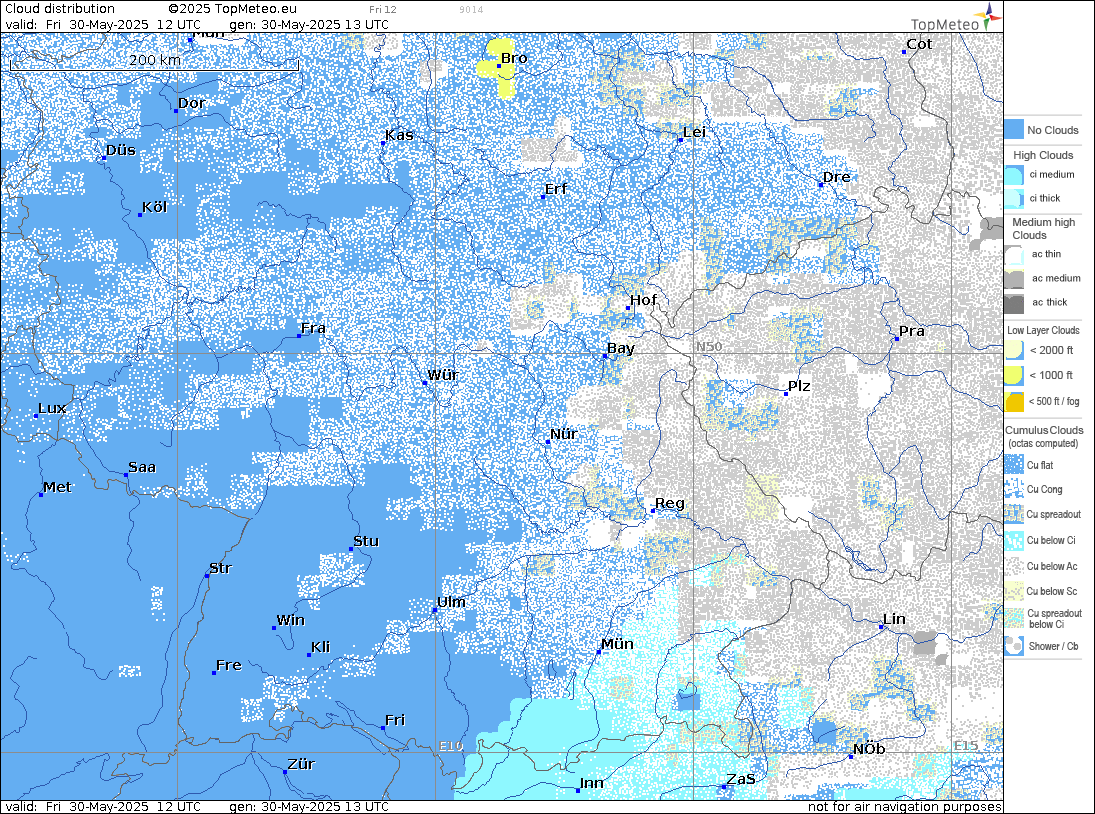This screenshot has height=814, width=1095.
Task: Click the '9014' number in header
Action: click(471, 10)
